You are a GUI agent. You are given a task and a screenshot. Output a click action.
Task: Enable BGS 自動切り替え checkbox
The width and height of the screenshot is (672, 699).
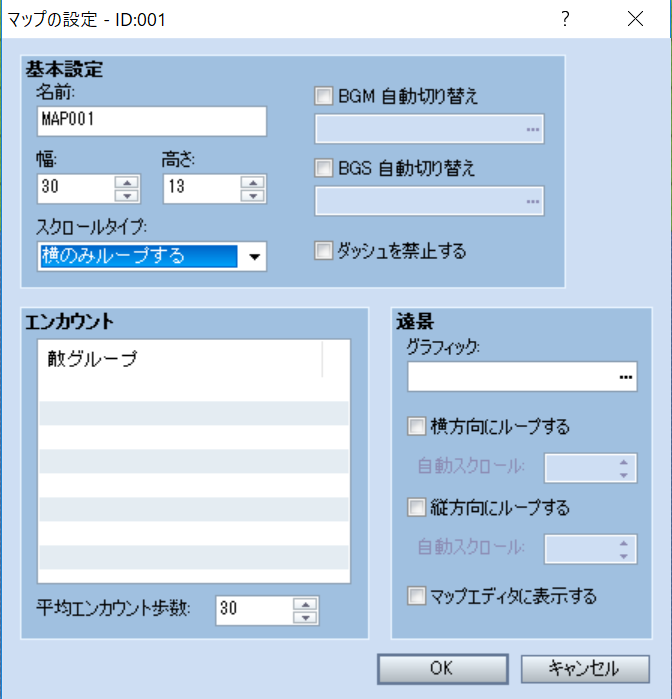pos(323,168)
